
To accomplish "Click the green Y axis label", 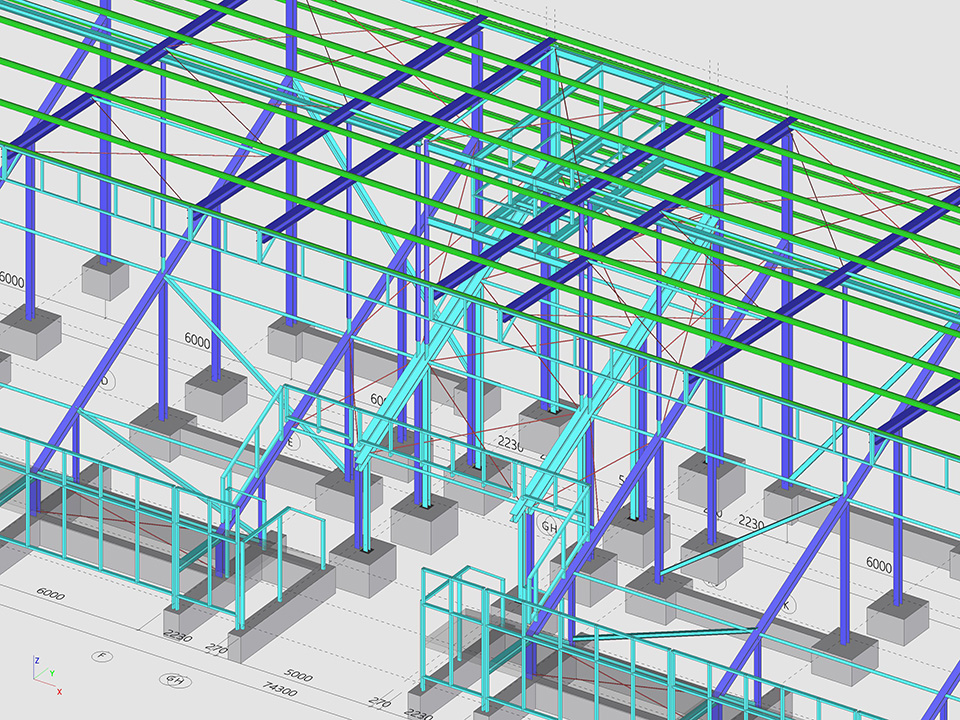I will point(52,674).
